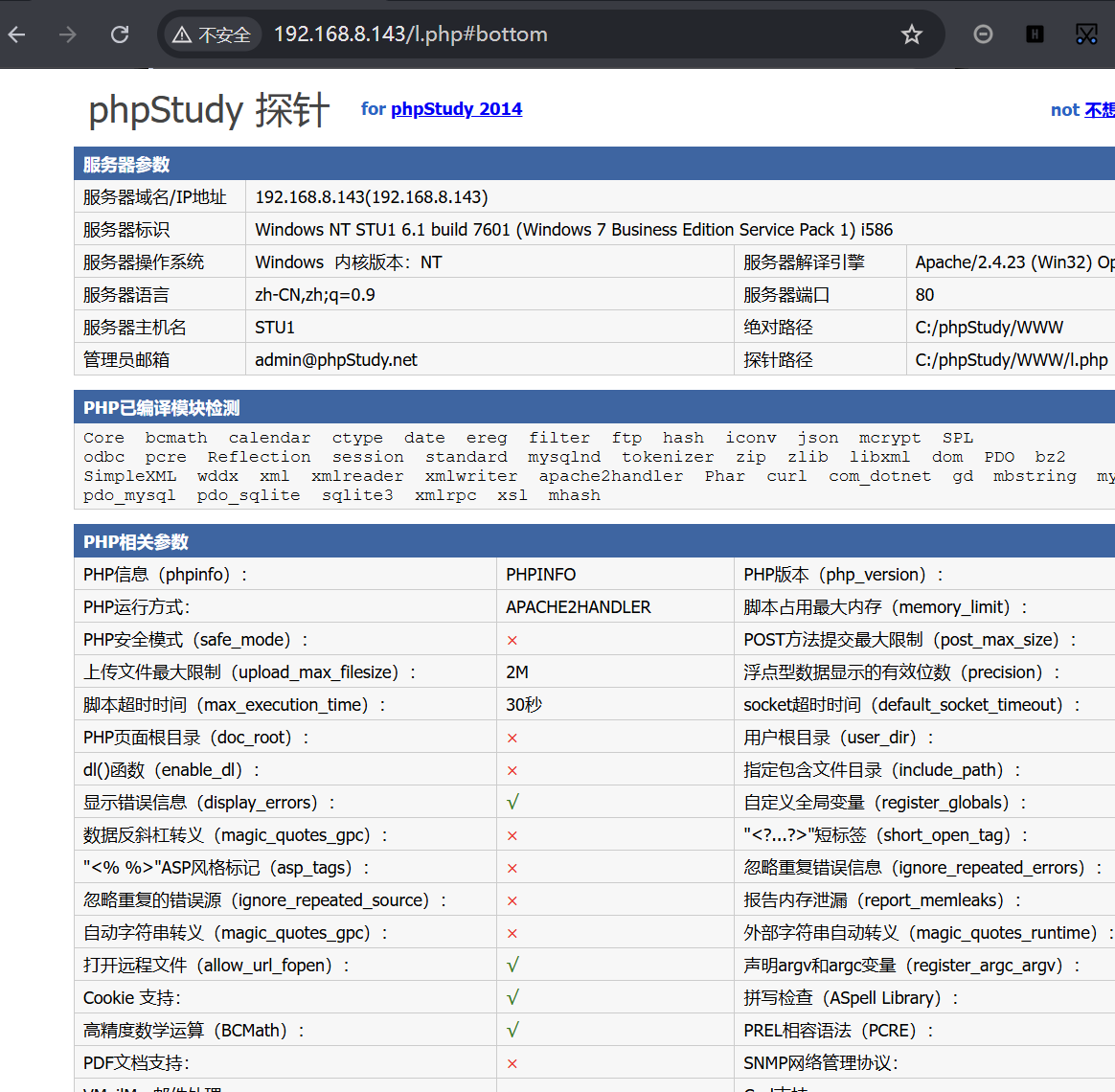Open the crossed-box extension icon
The width and height of the screenshot is (1115, 1092).
click(x=1086, y=34)
